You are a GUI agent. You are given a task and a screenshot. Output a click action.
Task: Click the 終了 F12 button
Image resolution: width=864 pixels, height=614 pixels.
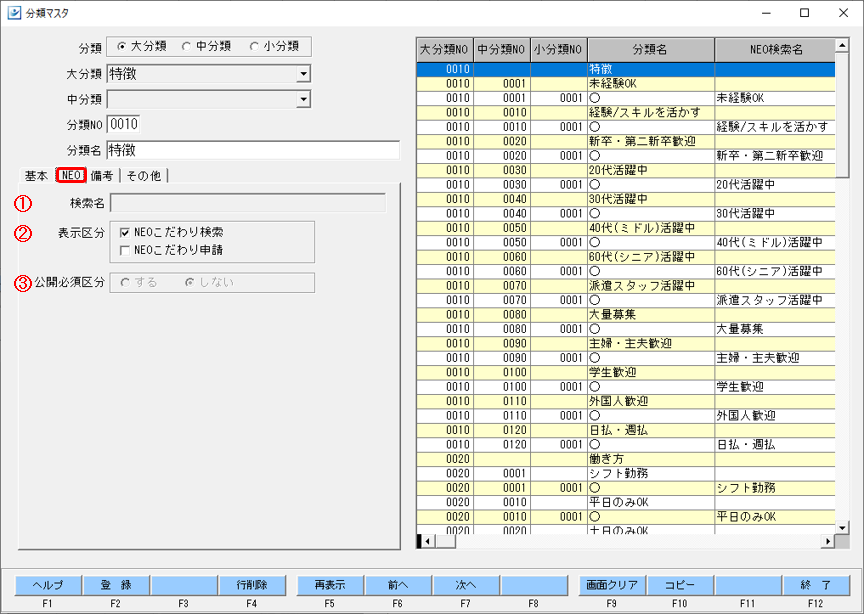tap(816, 585)
